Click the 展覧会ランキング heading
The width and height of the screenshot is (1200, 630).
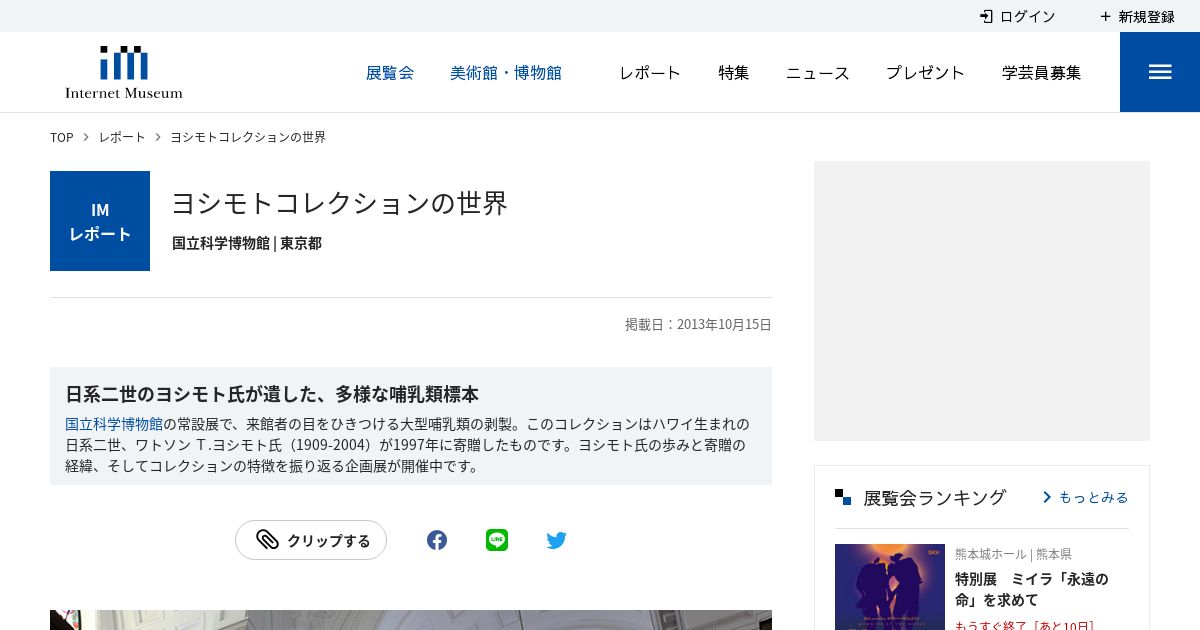click(x=935, y=497)
